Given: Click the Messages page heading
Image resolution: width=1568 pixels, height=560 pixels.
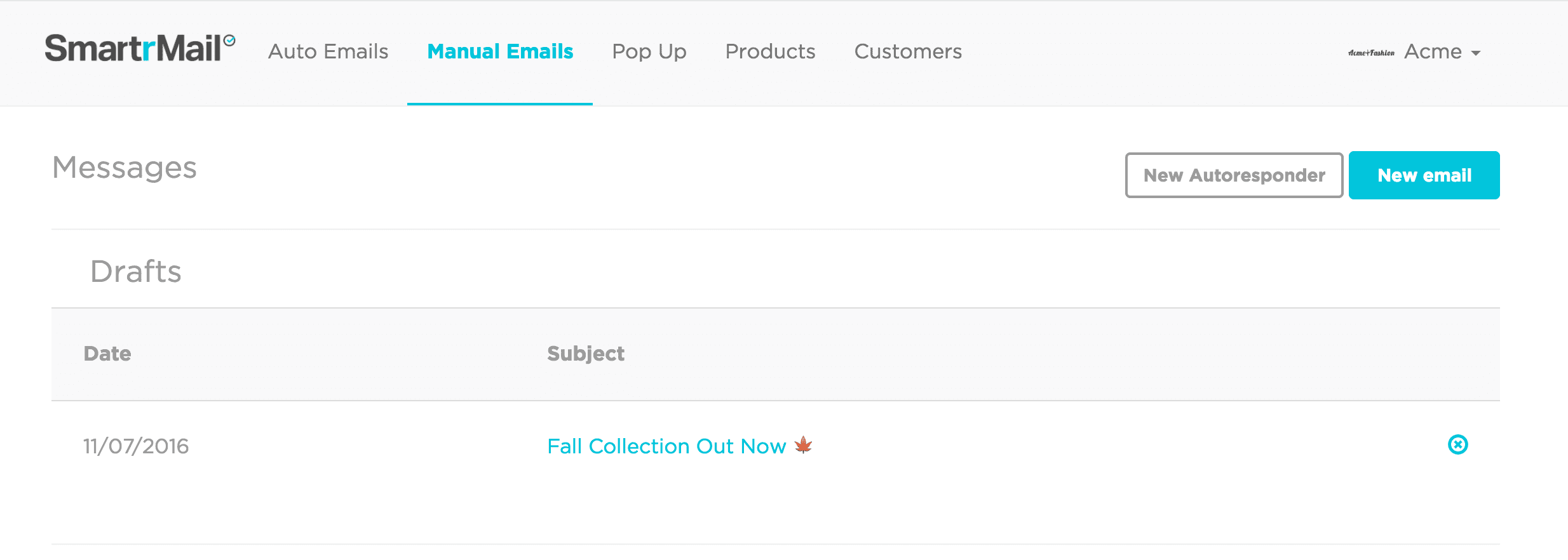Looking at the screenshot, I should 125,168.
